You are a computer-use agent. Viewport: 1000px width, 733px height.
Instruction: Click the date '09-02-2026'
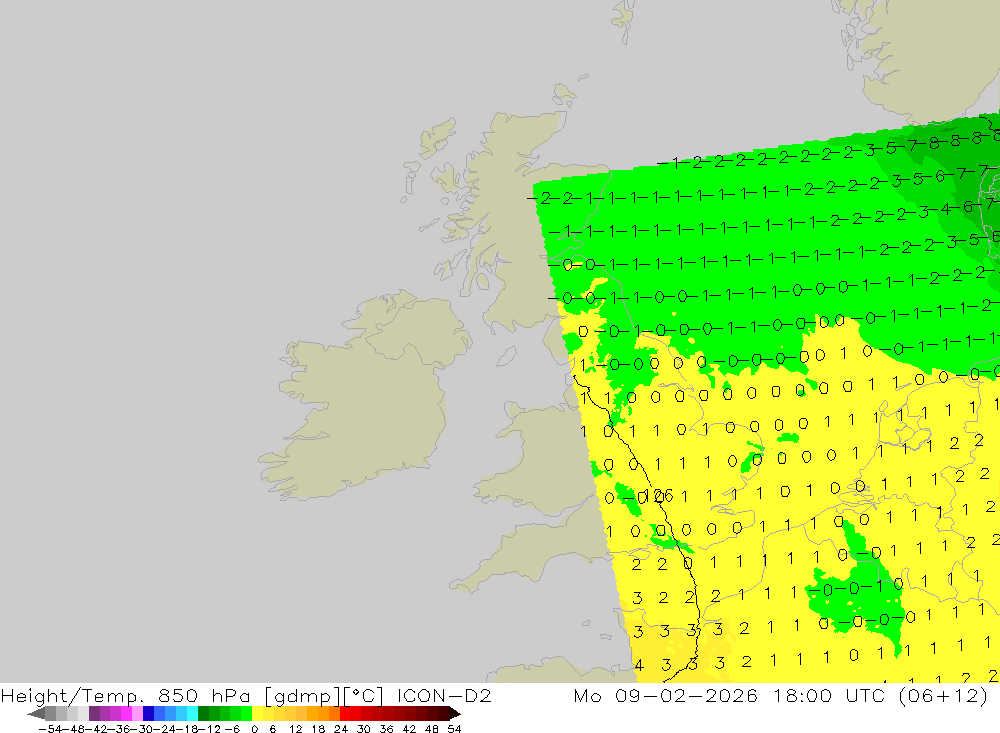pyautogui.click(x=686, y=695)
